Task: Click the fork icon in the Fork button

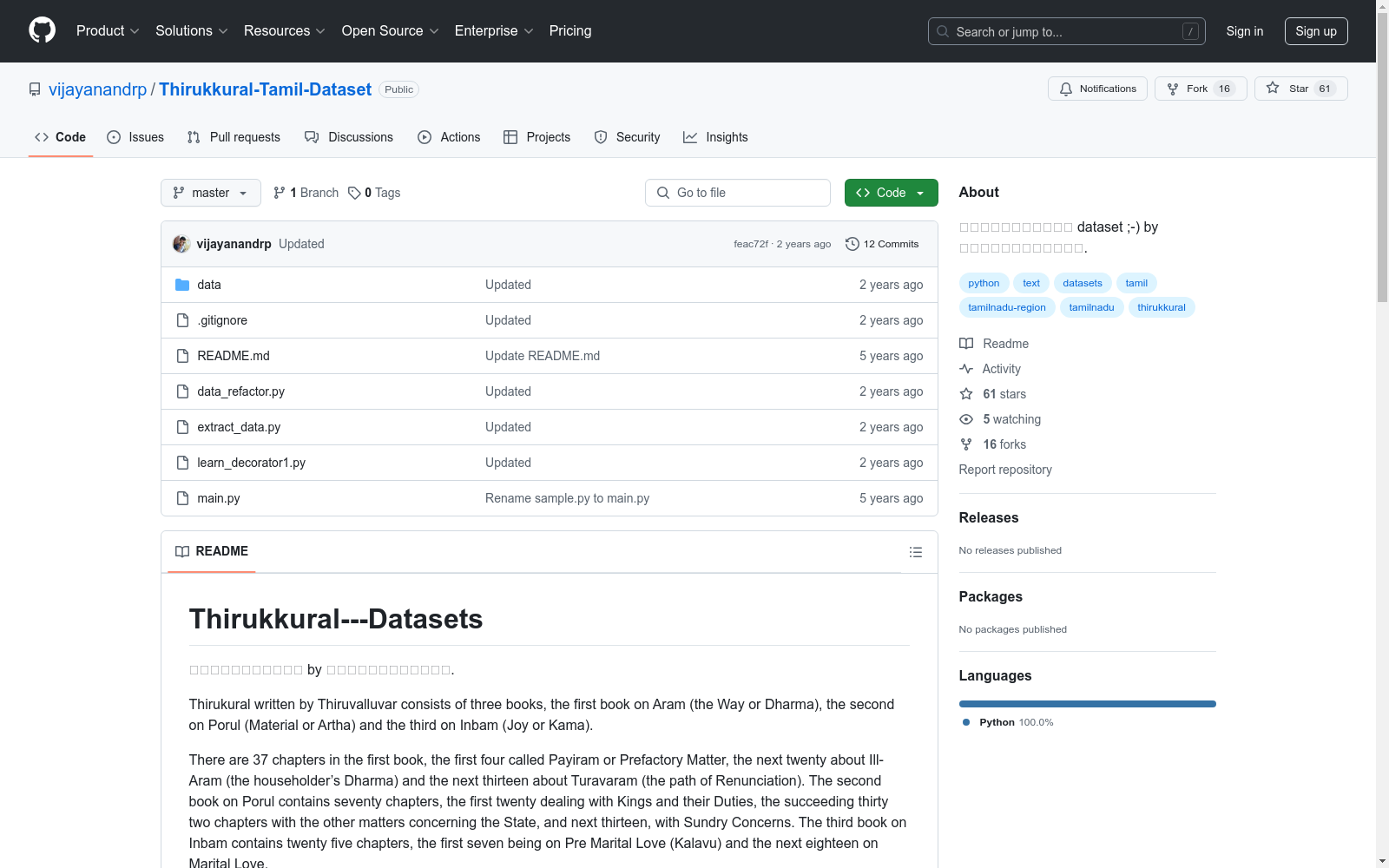Action: click(x=1173, y=89)
